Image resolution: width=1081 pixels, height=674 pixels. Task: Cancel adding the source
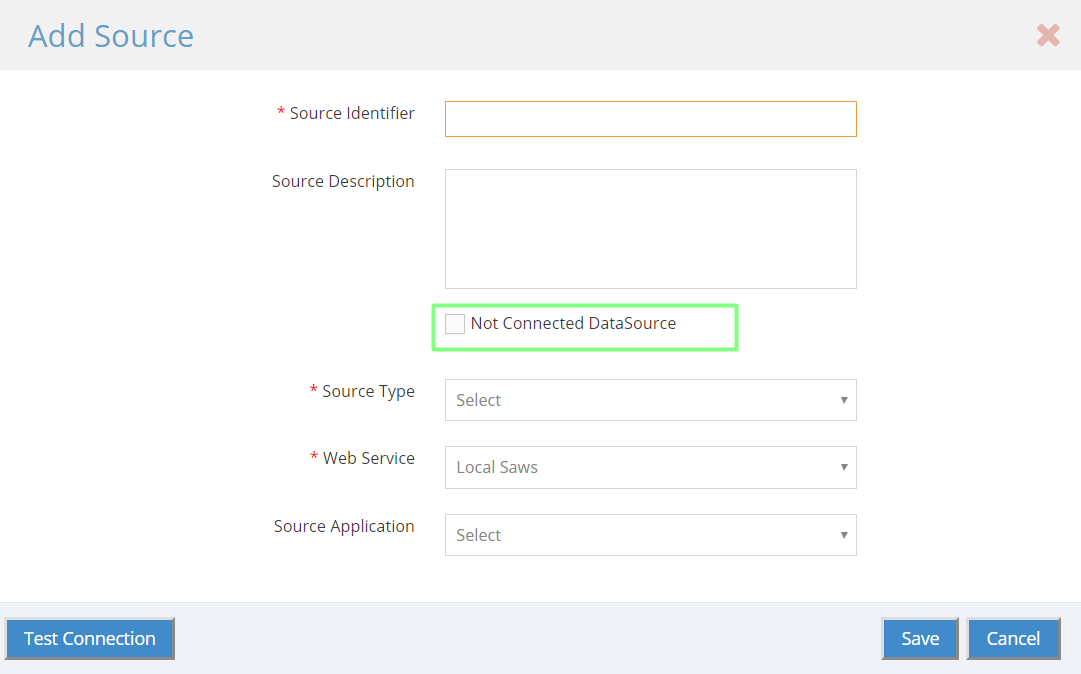click(x=1013, y=639)
